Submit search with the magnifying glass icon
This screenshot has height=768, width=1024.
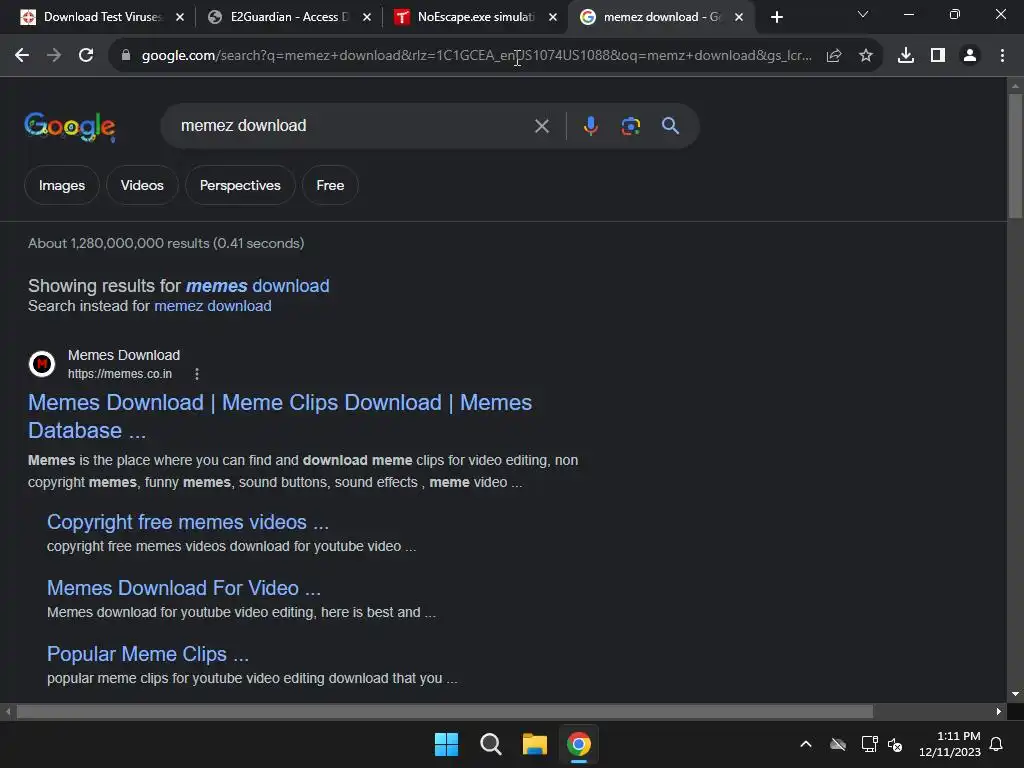670,126
